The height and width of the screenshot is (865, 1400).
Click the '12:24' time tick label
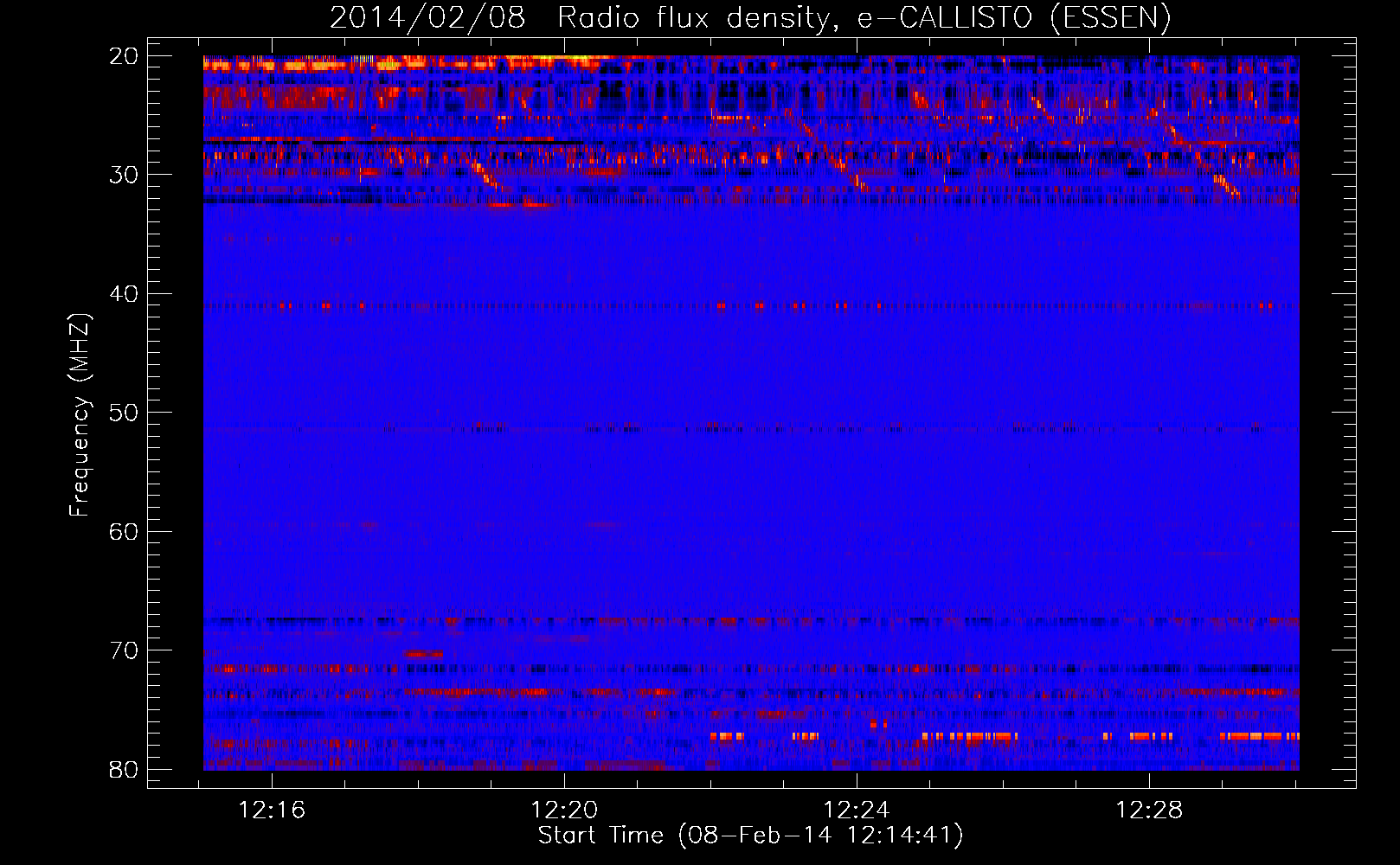(857, 811)
